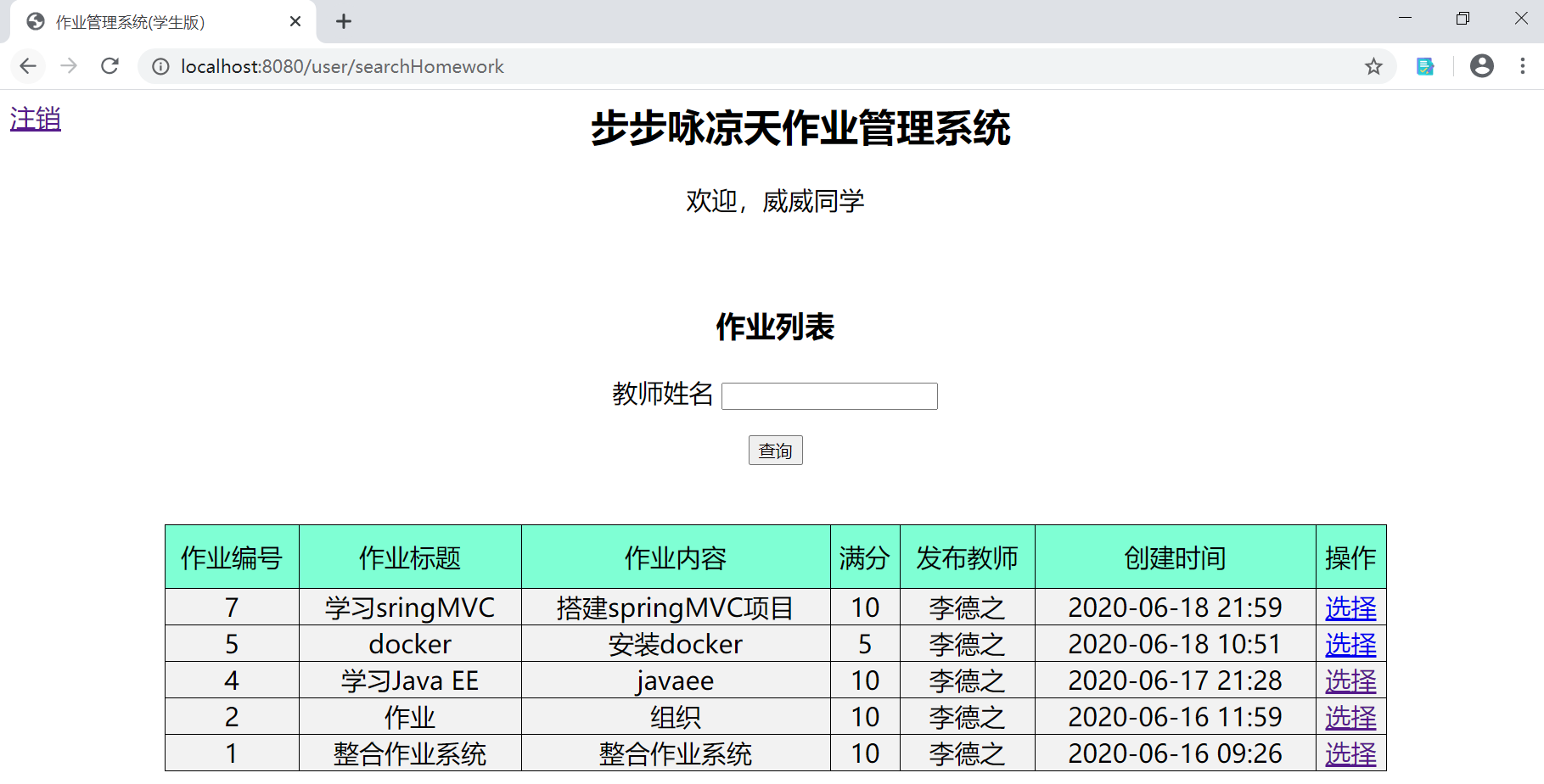Click the 创建时间 column header
The width and height of the screenshot is (1544, 784).
point(1175,557)
